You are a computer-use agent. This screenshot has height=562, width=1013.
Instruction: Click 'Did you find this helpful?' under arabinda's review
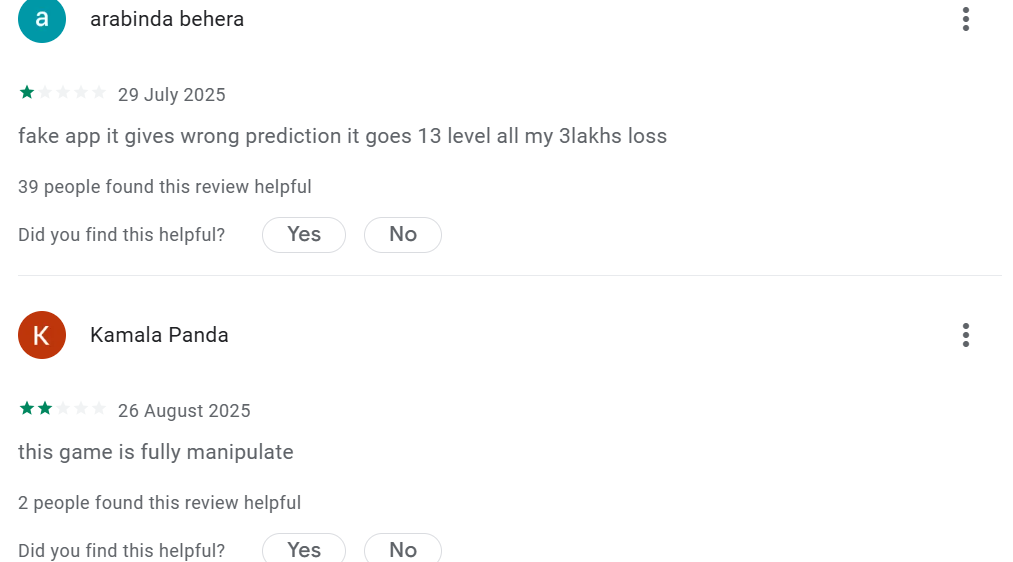[x=122, y=235]
